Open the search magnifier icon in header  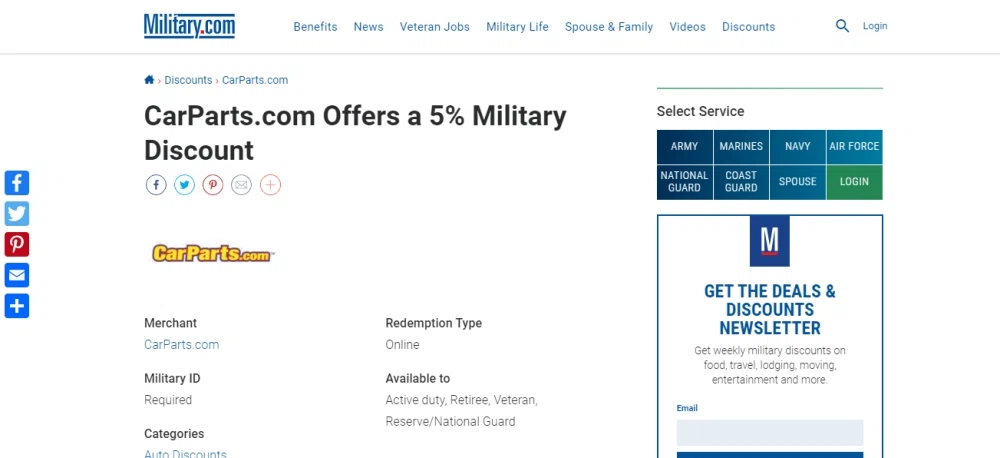842,26
